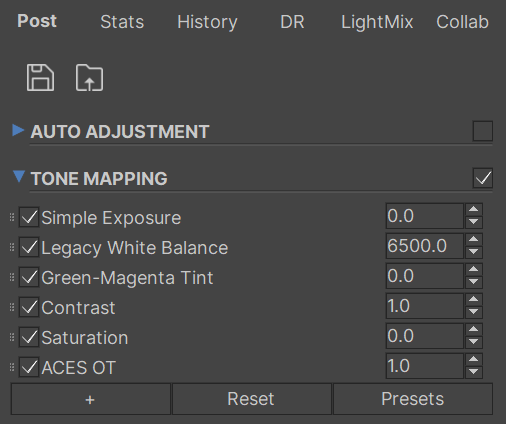The image size is (506, 424).
Task: Increase Contrast value with up arrow
Action: click(473, 299)
